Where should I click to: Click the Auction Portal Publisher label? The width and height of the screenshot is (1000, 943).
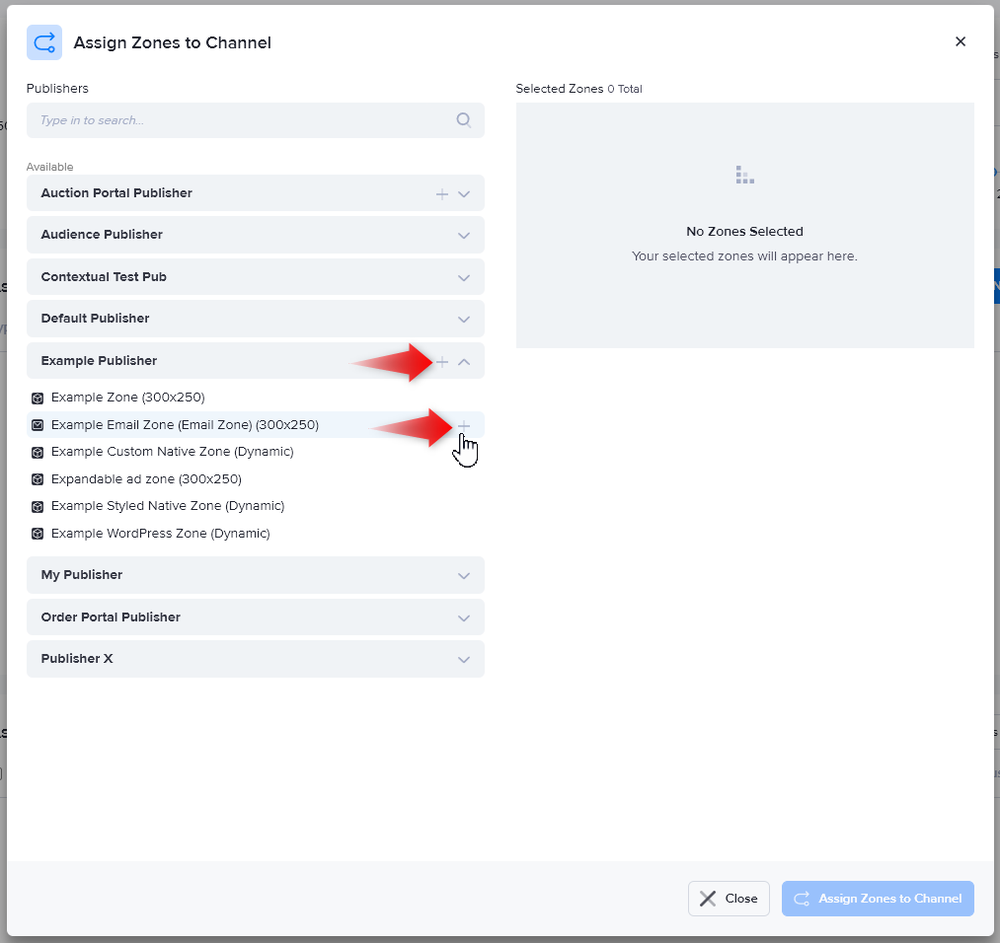(116, 193)
